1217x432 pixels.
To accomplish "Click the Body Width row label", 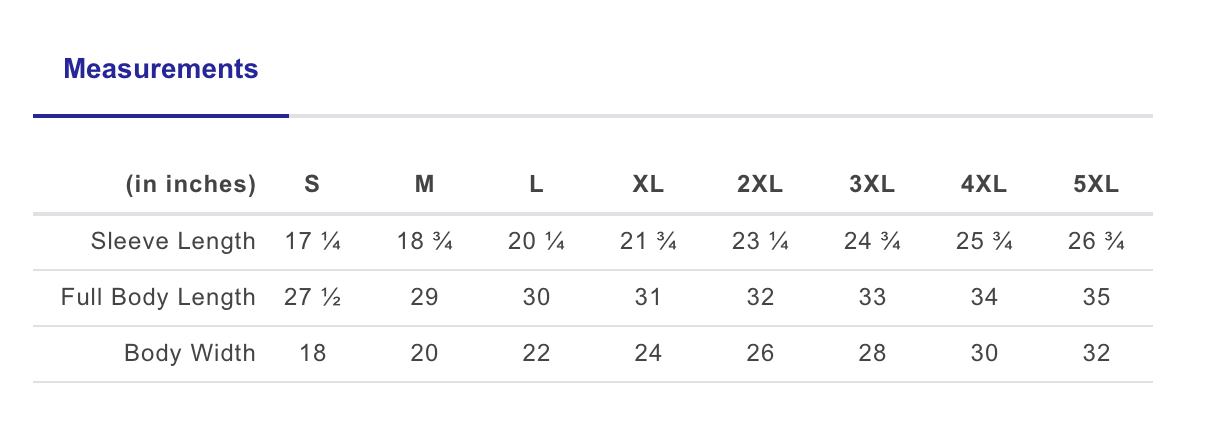I will tap(190, 353).
